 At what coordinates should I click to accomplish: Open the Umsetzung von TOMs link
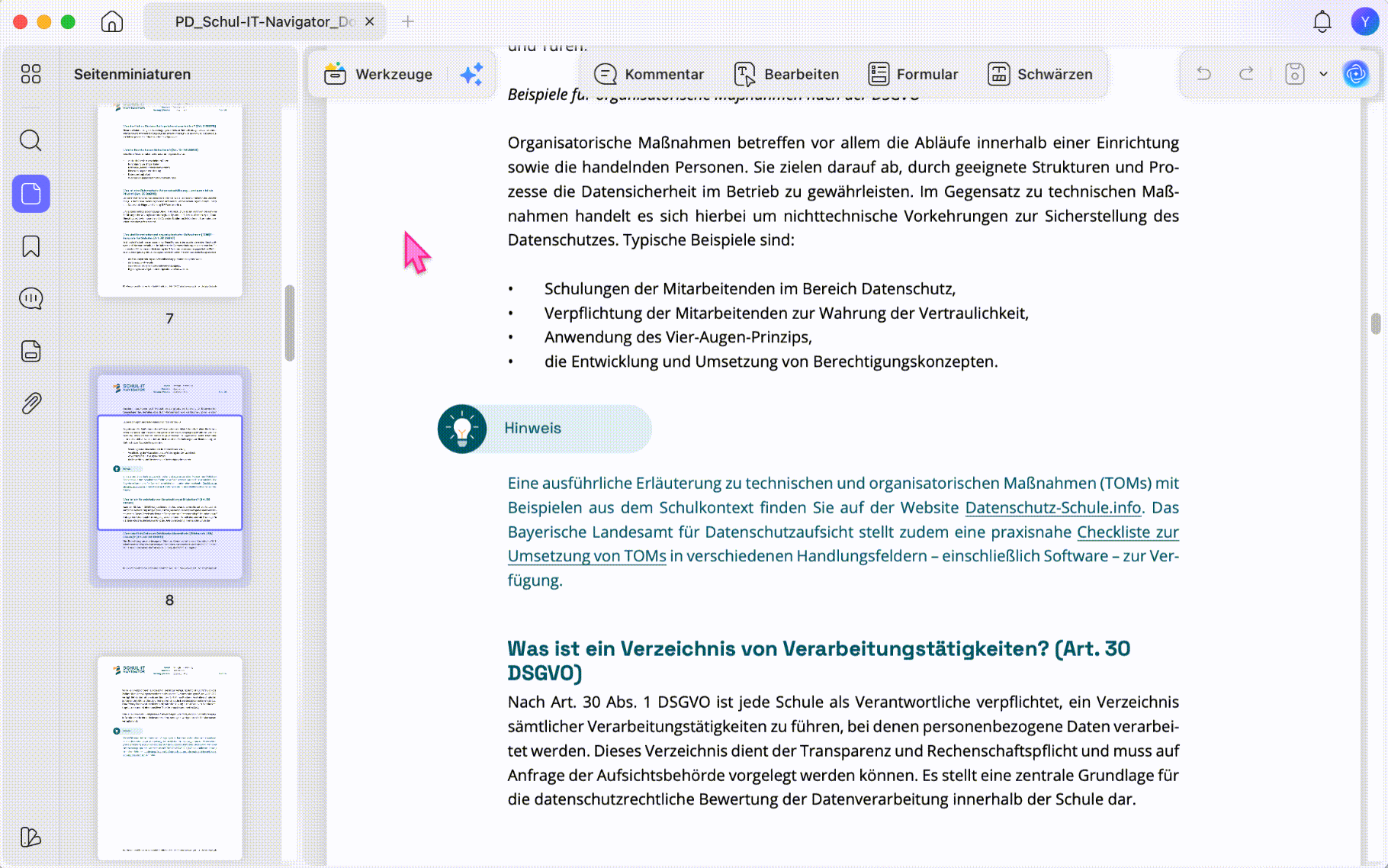[x=586, y=556]
